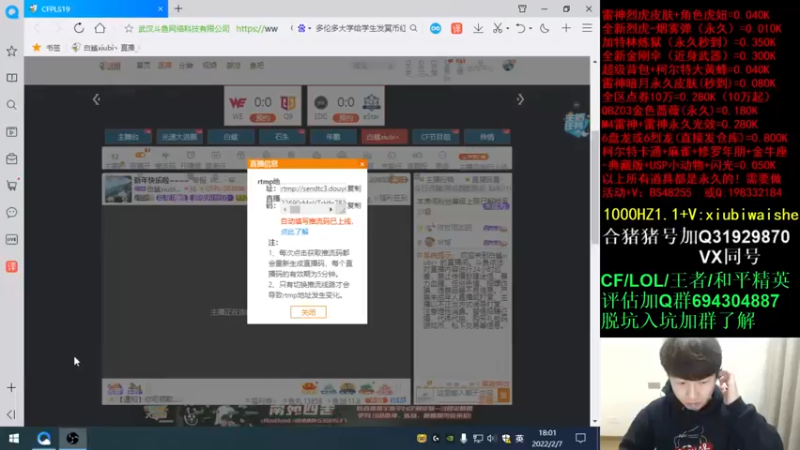Switch to the 光速大逃脱 channel tab
Image resolution: width=800 pixels, height=450 pixels.
(180, 137)
